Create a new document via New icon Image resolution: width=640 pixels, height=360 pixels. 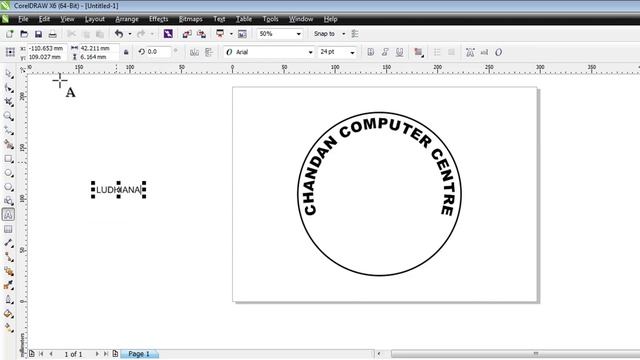[x=9, y=34]
